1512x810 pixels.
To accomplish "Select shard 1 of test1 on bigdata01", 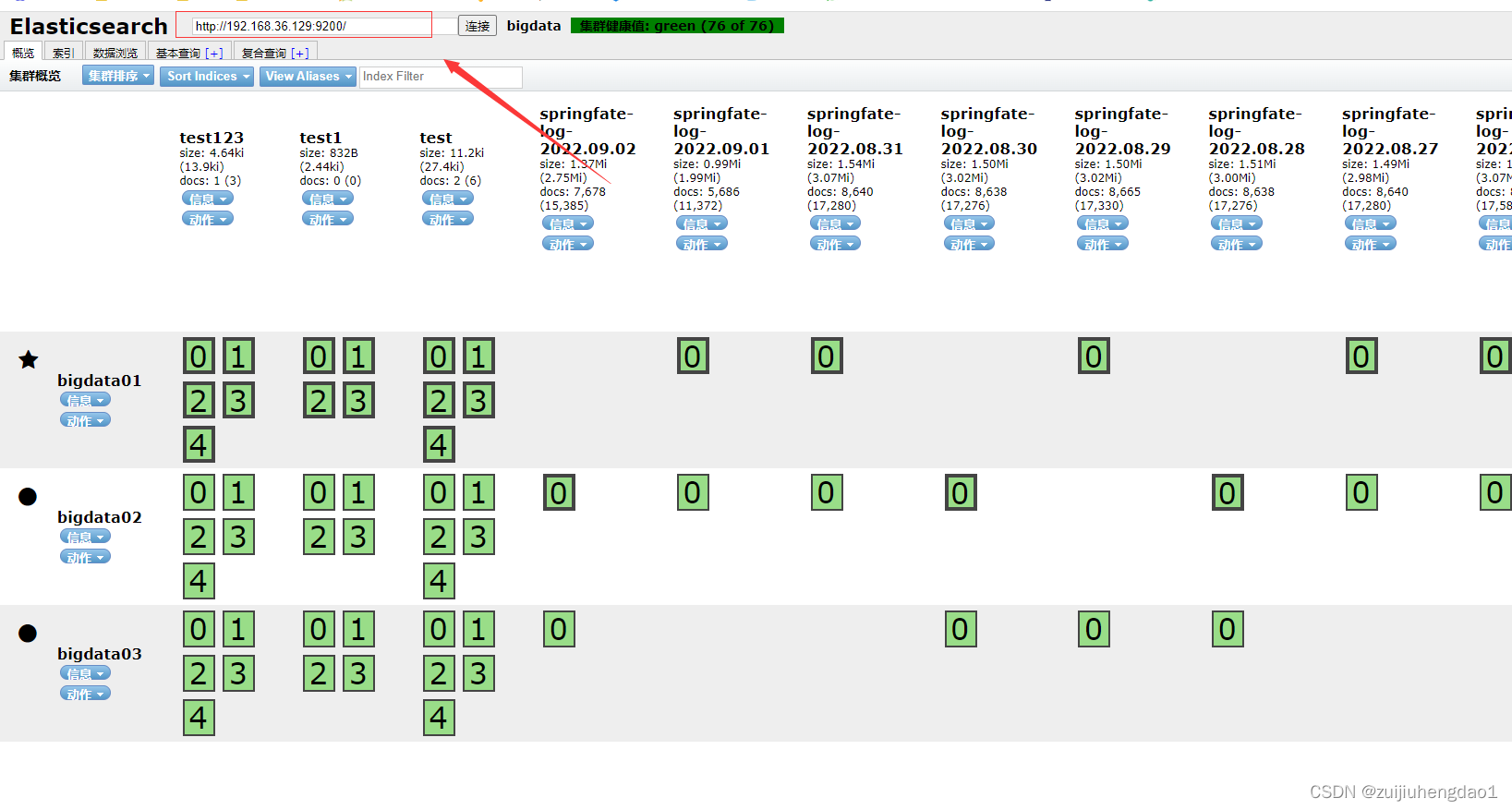I will point(358,356).
